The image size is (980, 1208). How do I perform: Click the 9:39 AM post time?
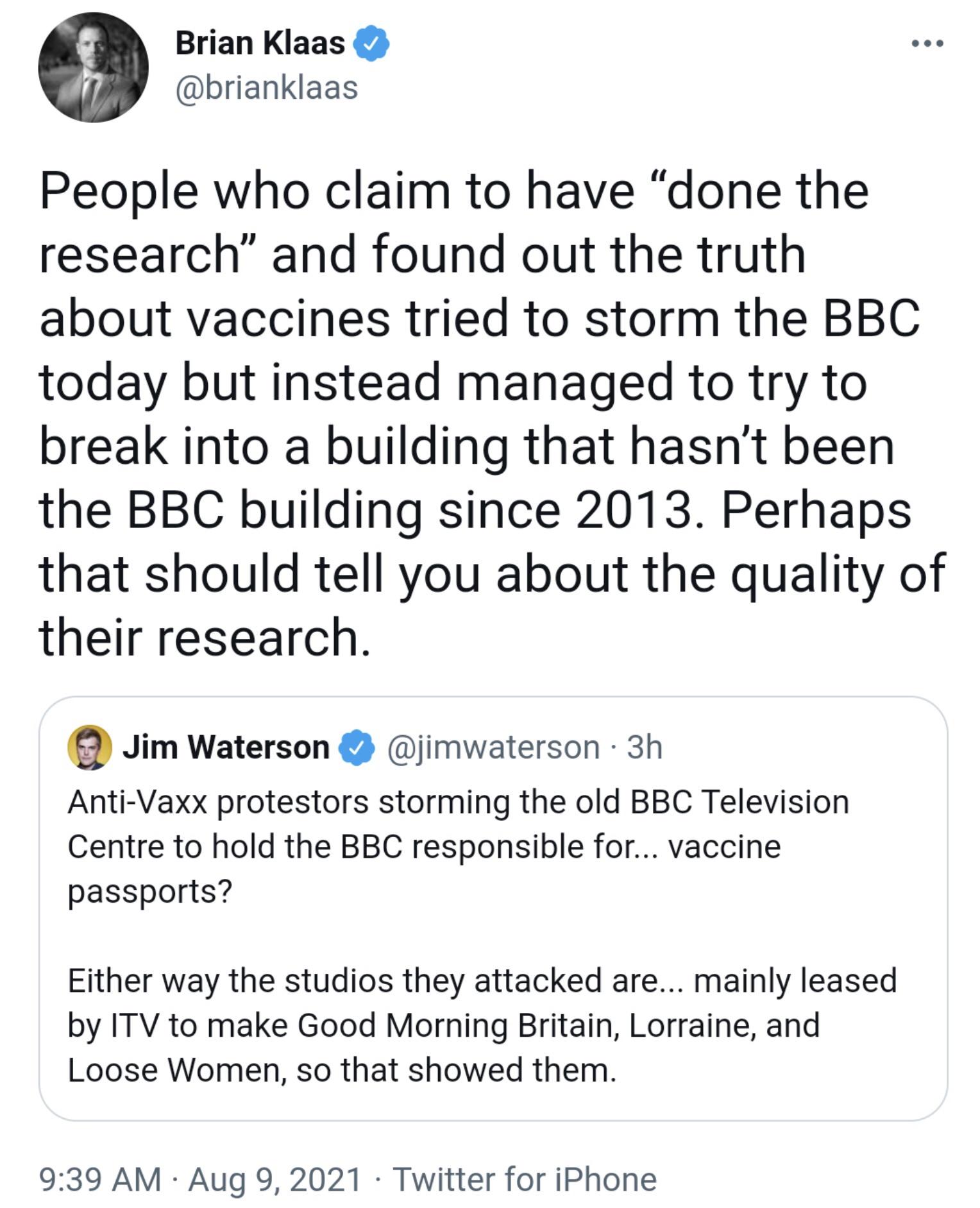click(99, 1179)
